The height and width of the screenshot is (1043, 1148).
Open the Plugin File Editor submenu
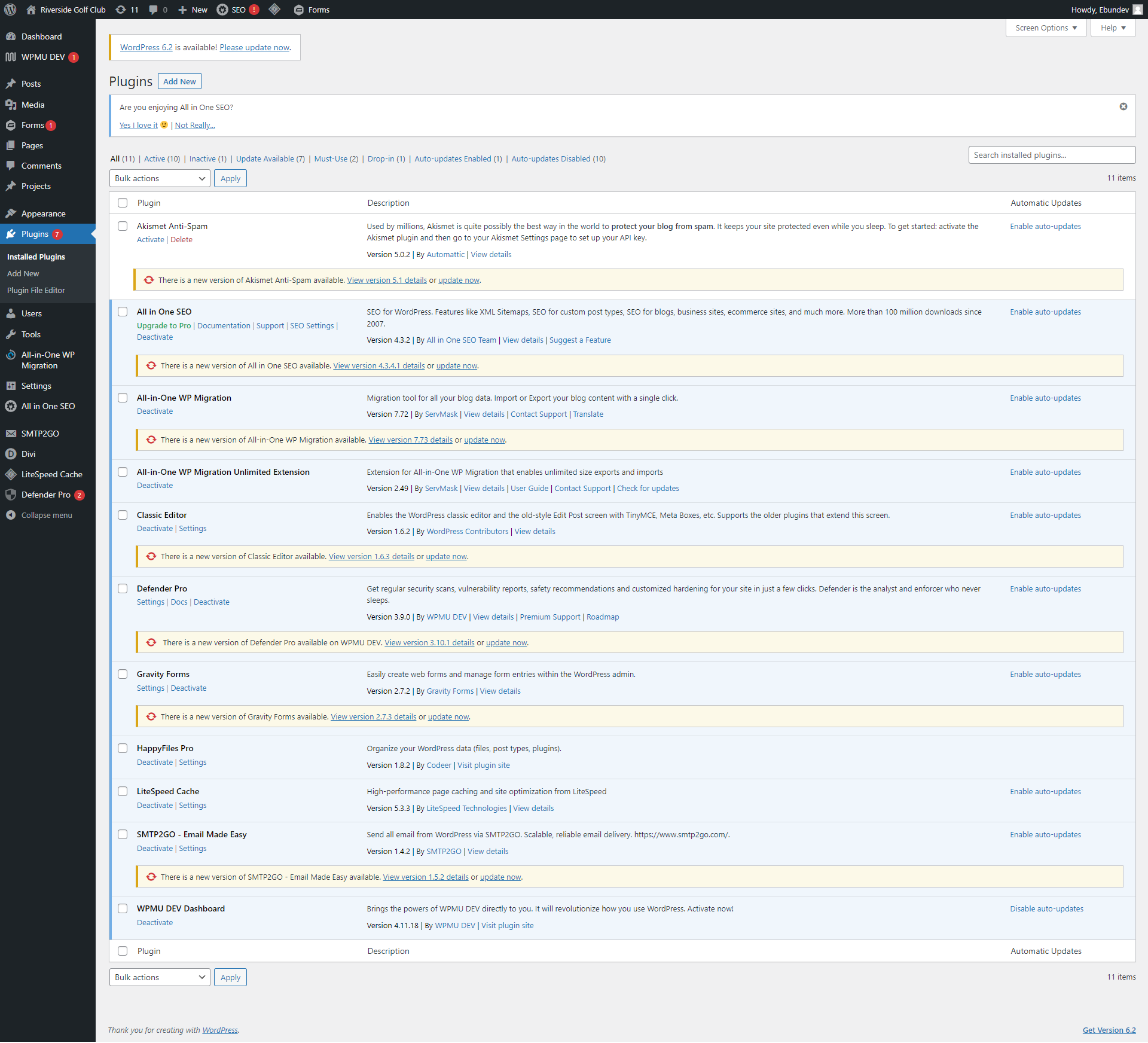(x=36, y=290)
